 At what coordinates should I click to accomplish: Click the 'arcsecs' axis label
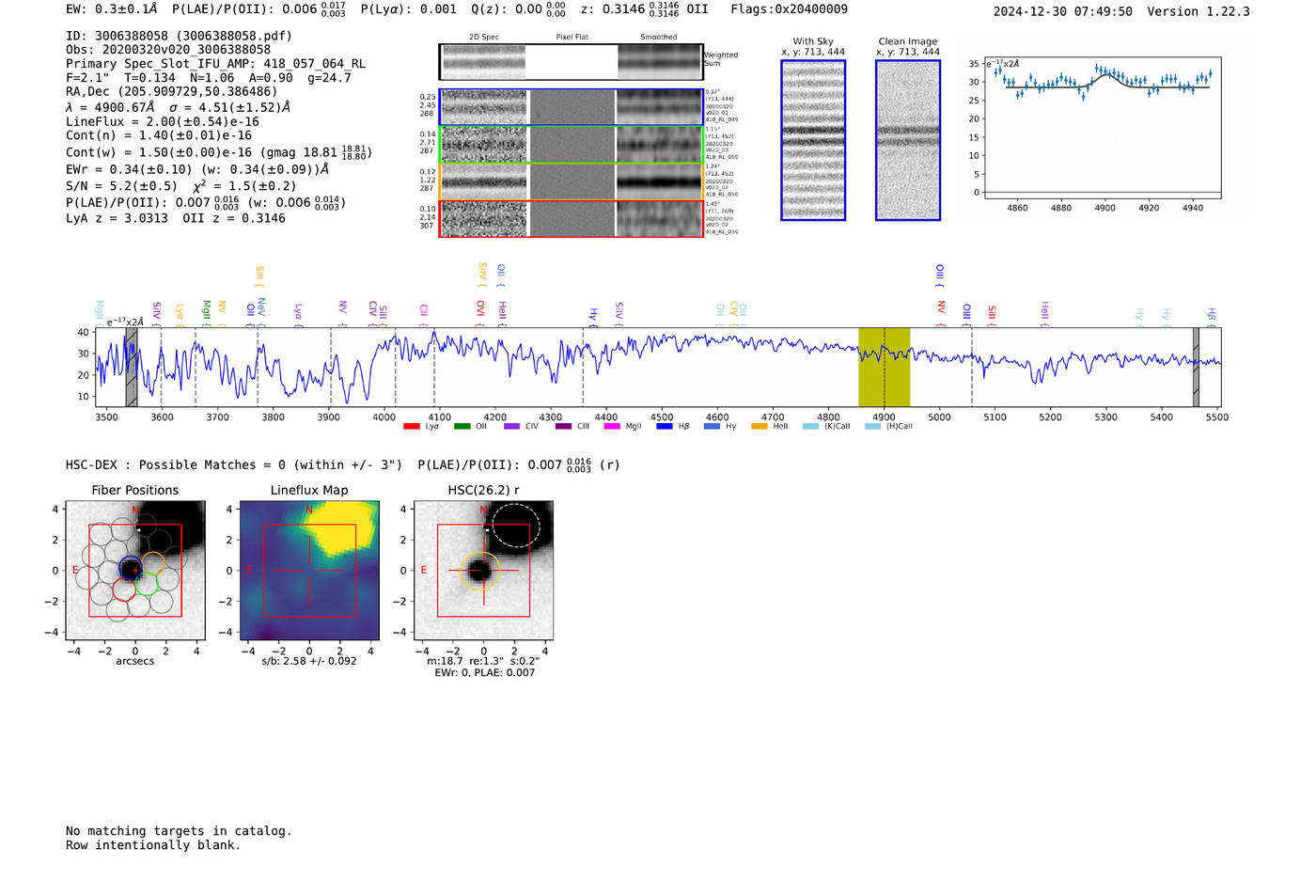coord(135,661)
